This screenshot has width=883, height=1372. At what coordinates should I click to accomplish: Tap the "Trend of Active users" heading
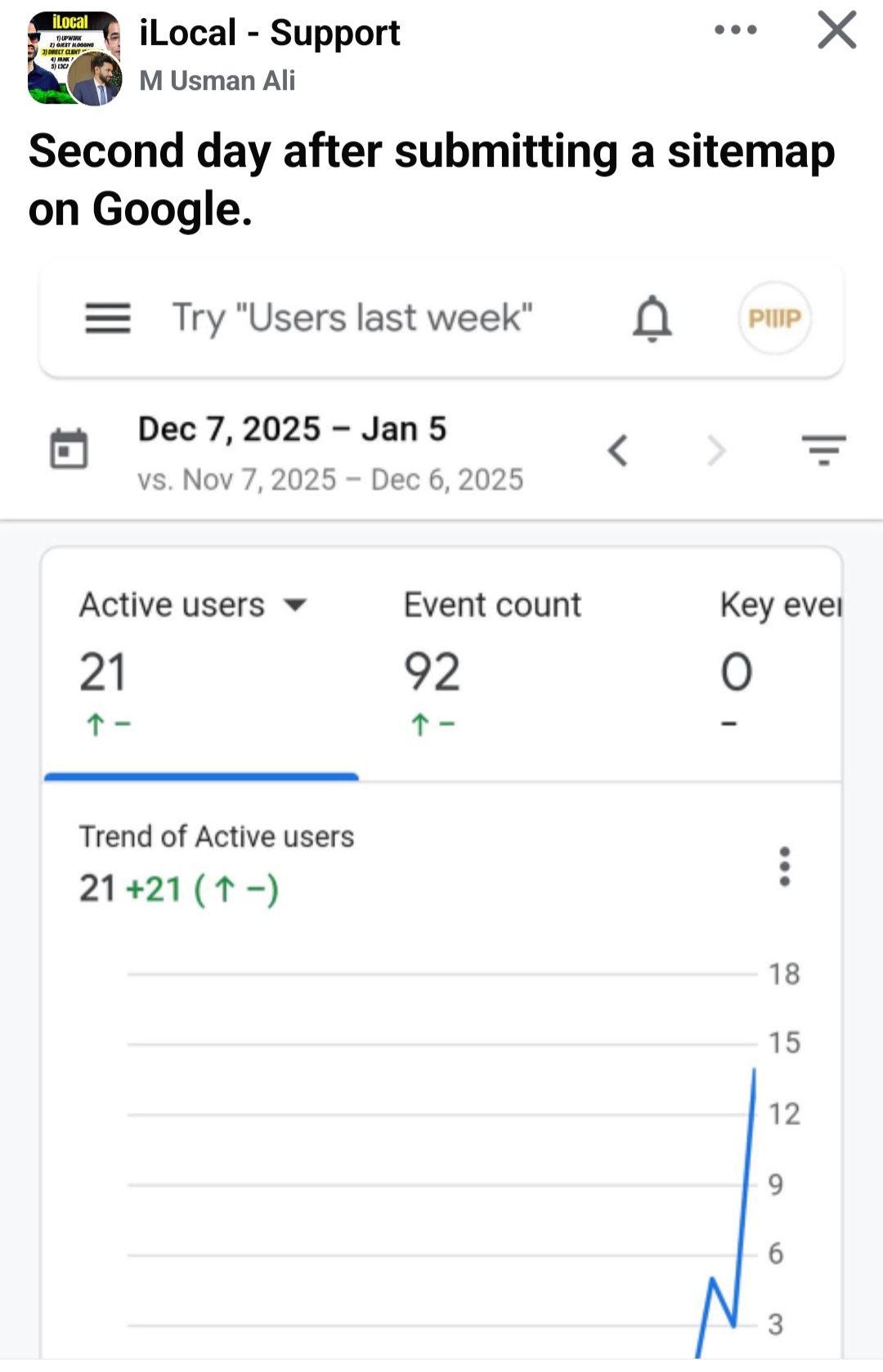tap(217, 837)
